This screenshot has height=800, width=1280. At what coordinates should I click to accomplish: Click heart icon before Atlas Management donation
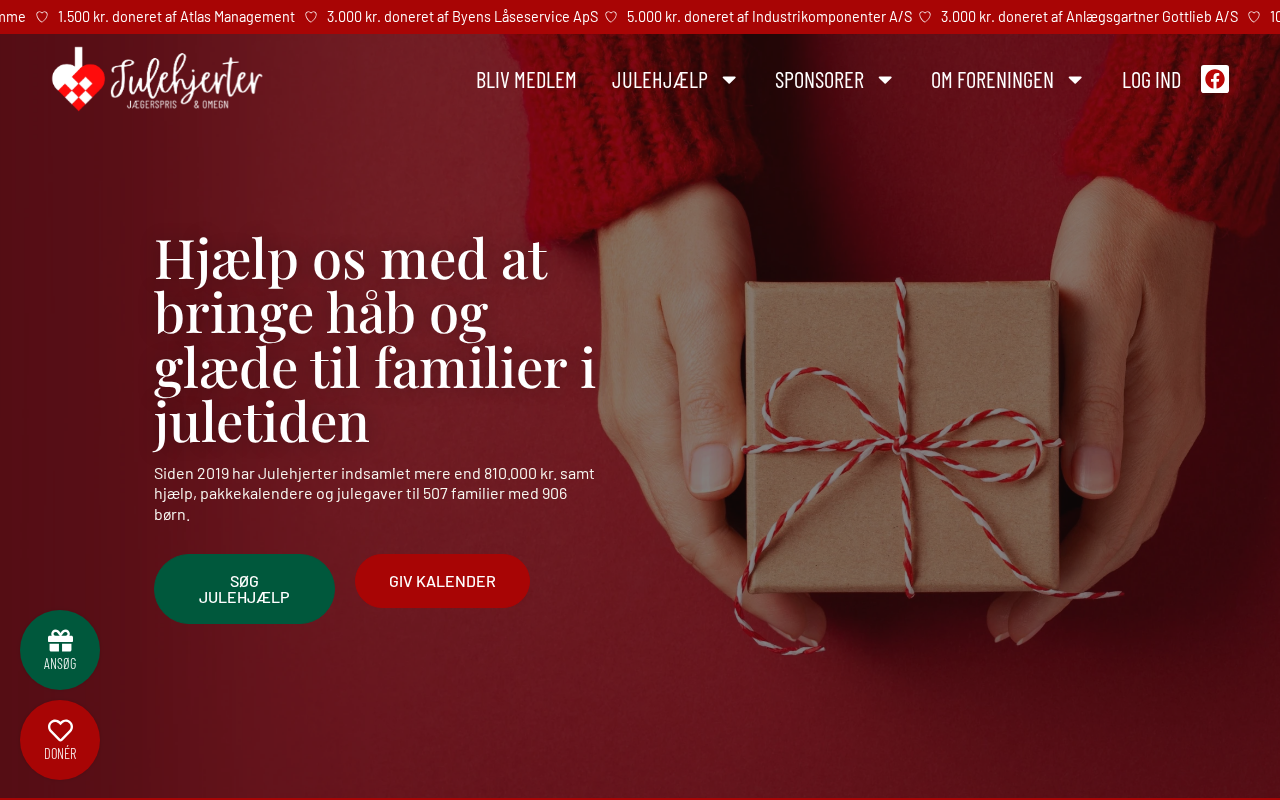42,17
